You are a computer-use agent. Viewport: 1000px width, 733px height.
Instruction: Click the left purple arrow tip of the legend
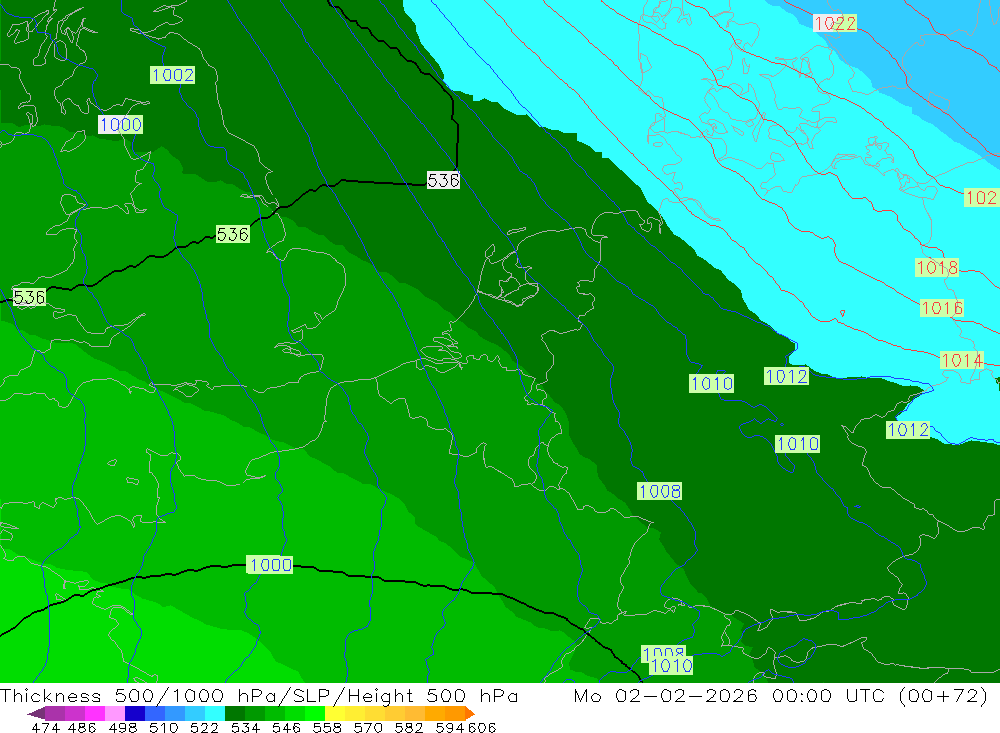35,713
